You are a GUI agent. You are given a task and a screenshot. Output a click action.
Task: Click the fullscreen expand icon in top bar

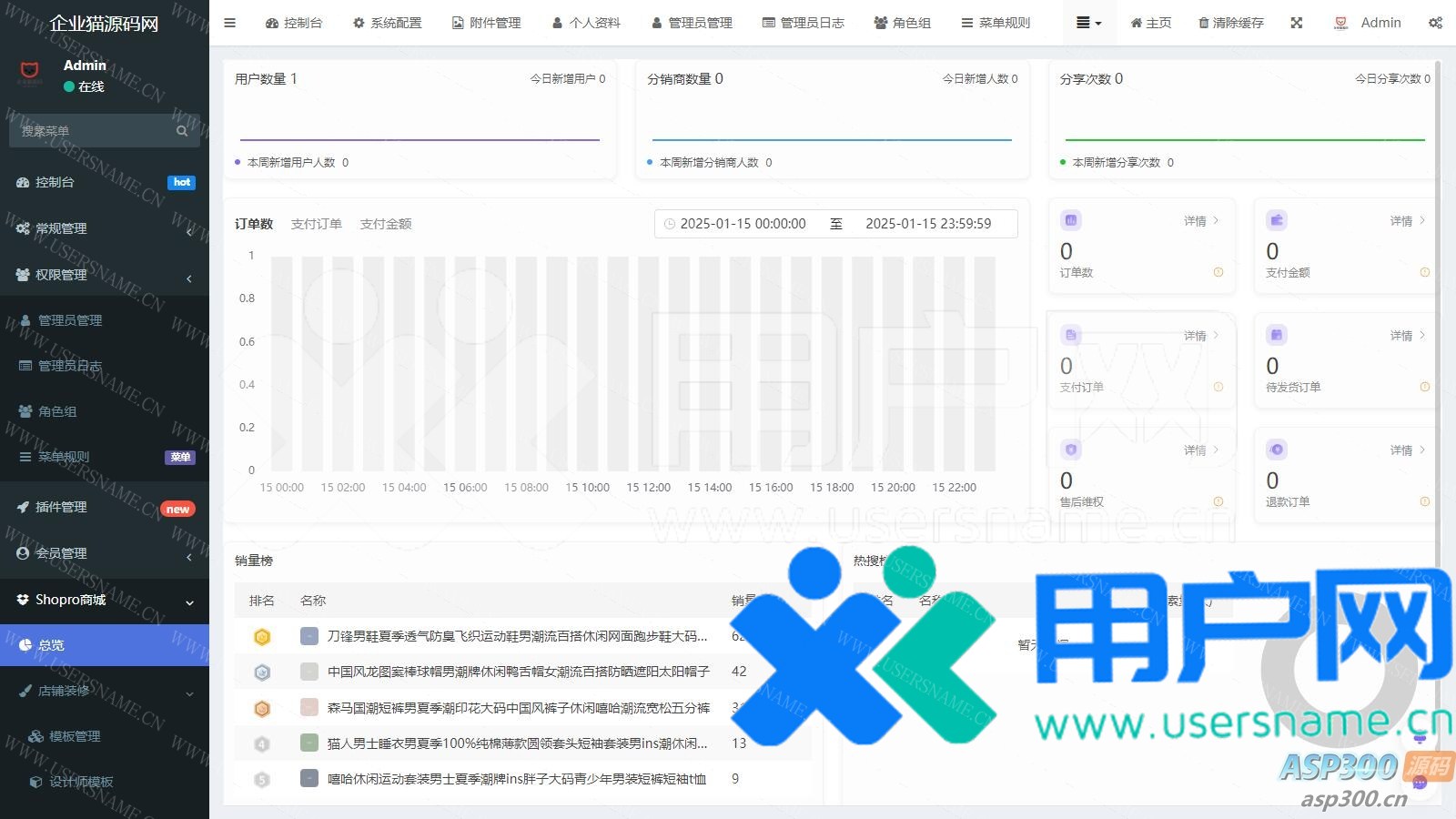(1297, 23)
